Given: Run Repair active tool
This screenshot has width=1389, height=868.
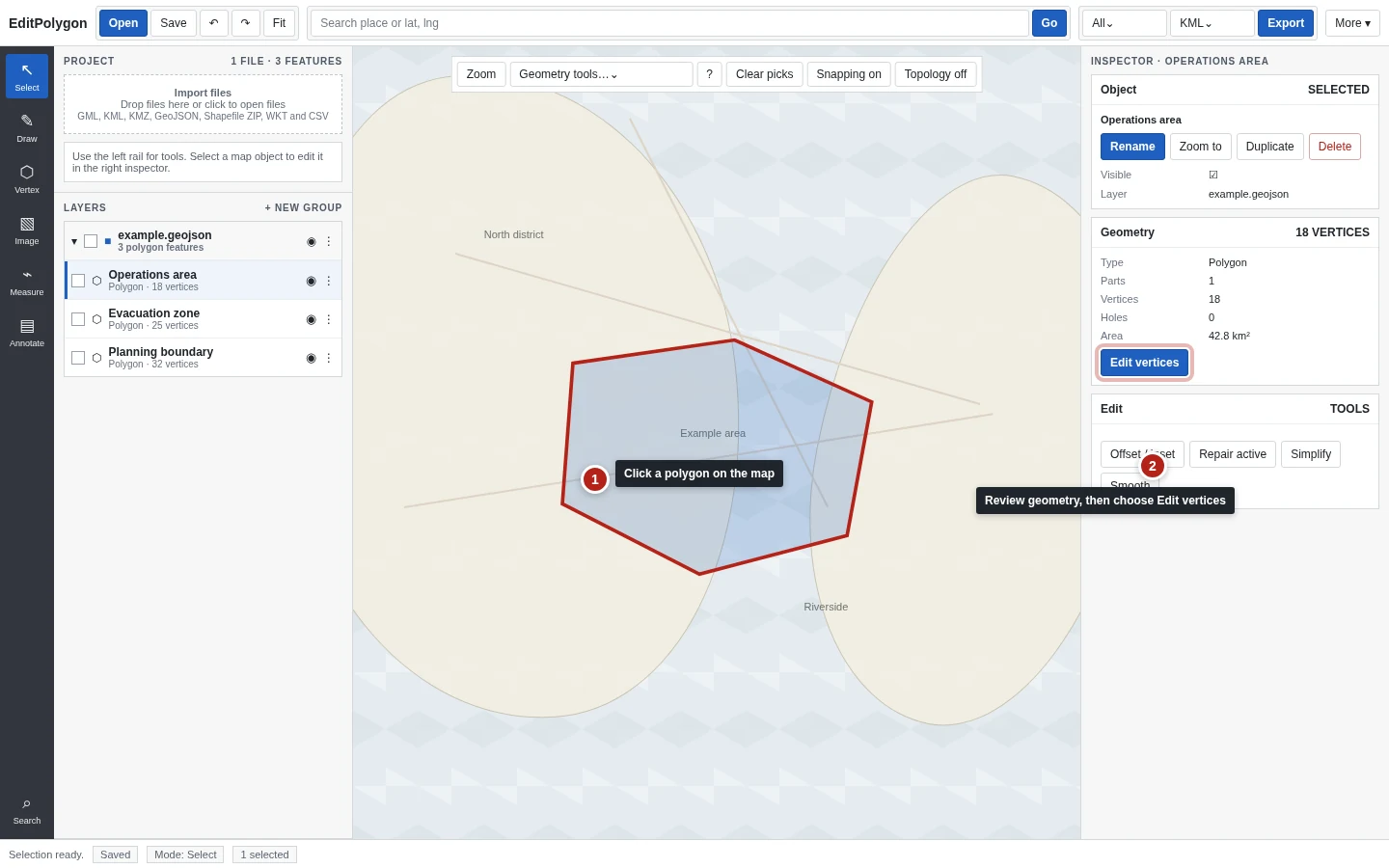Looking at the screenshot, I should 1233,454.
